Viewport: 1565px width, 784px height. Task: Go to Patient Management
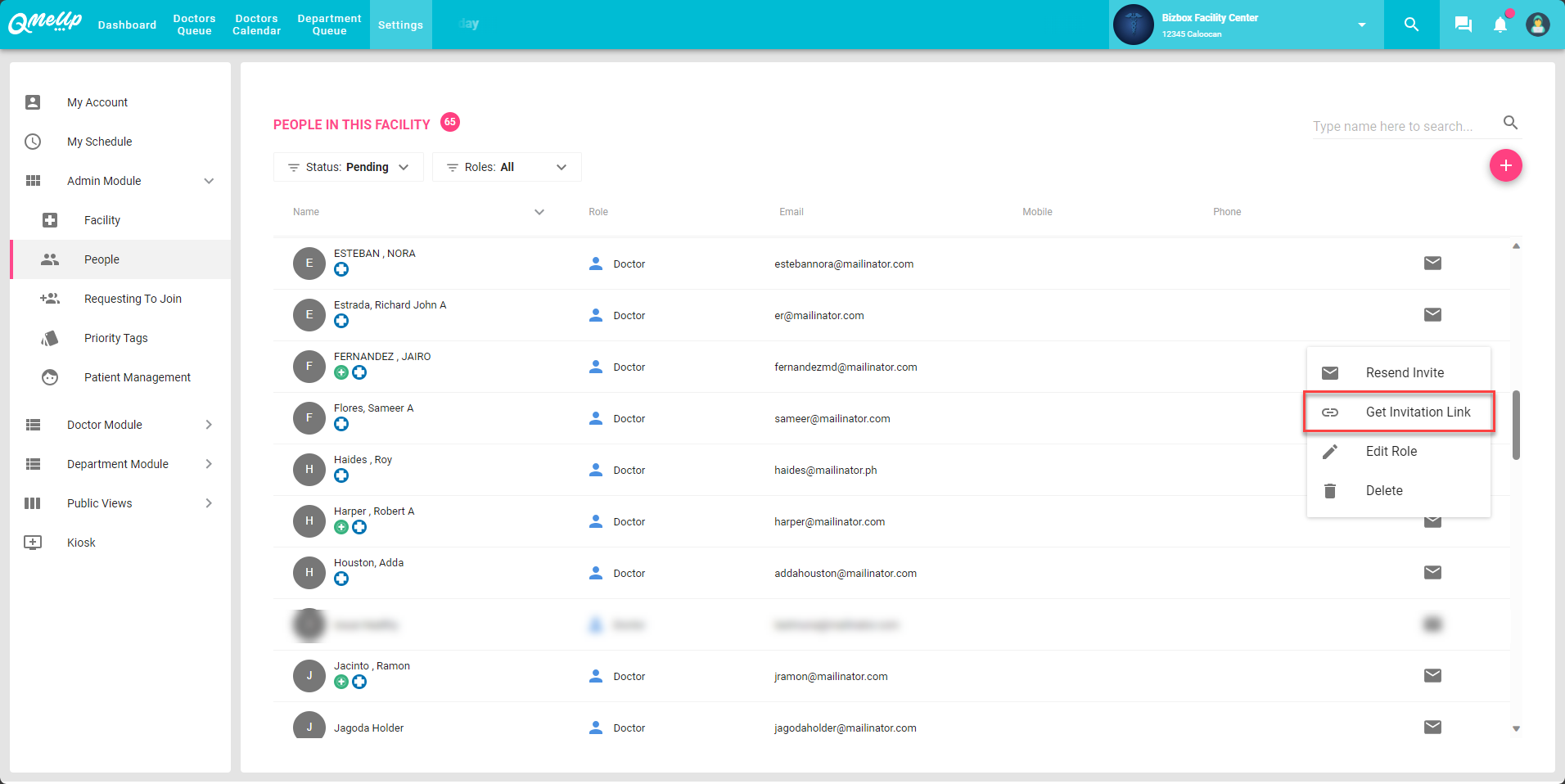click(x=137, y=377)
